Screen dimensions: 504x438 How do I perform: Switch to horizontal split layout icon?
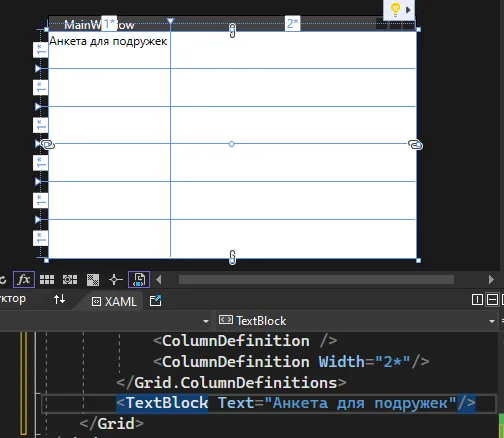pyautogui.click(x=492, y=300)
